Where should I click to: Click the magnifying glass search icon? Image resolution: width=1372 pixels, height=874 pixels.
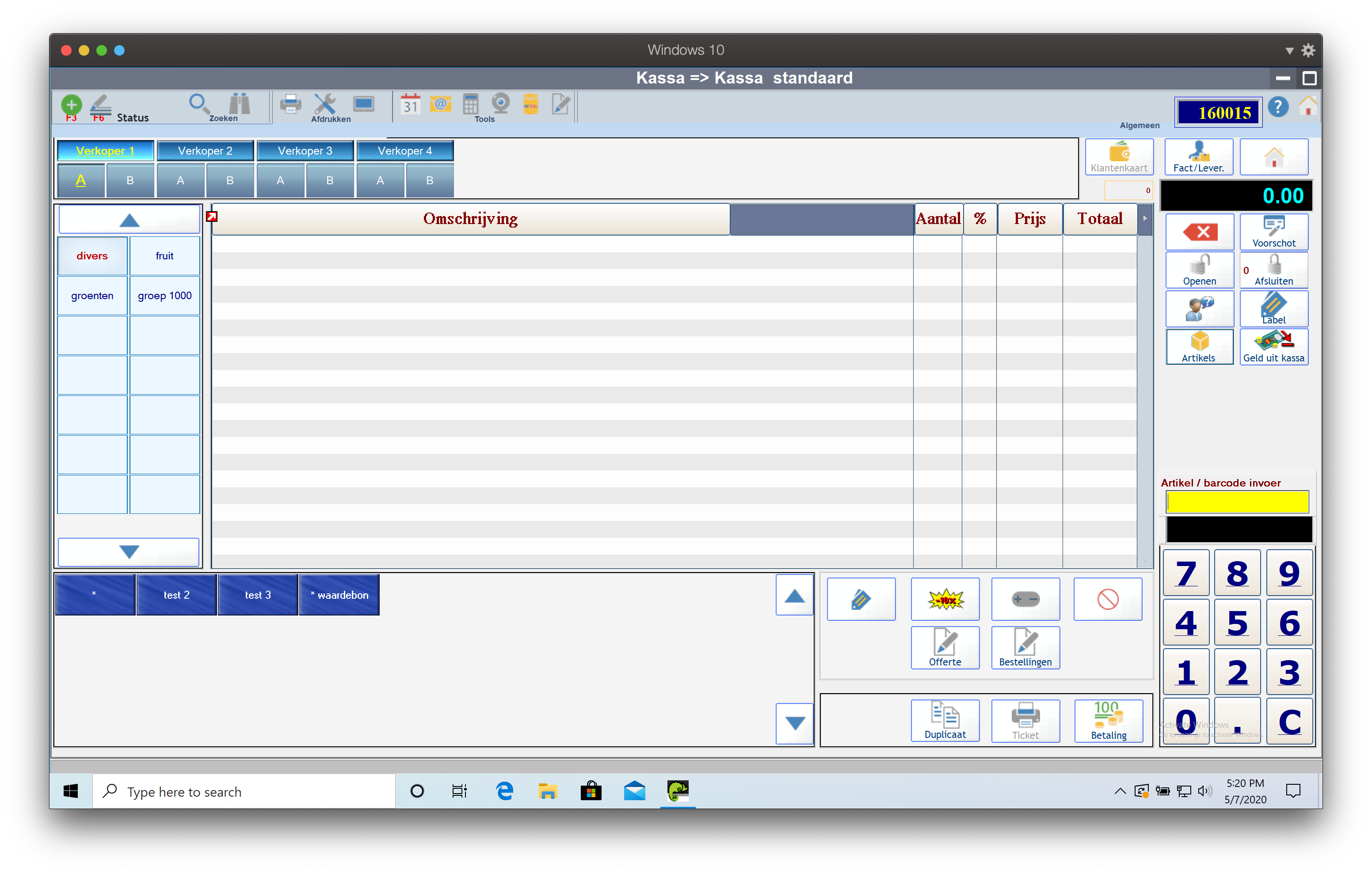(198, 104)
